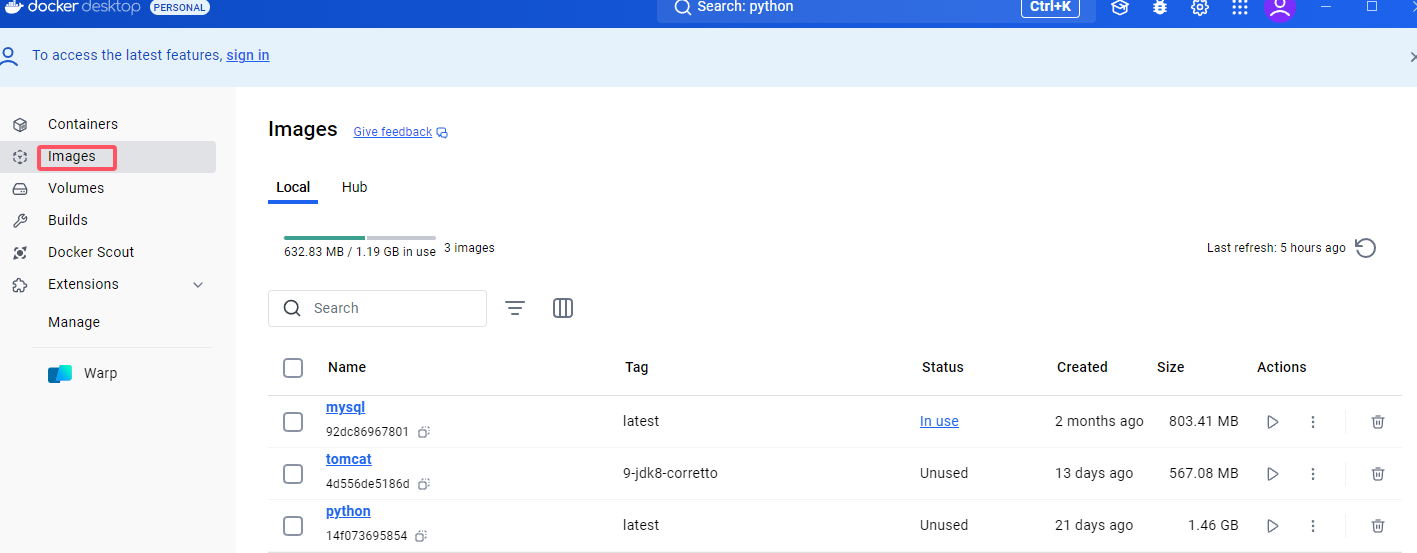Click the sign in link
This screenshot has height=553, width=1417.
point(248,55)
